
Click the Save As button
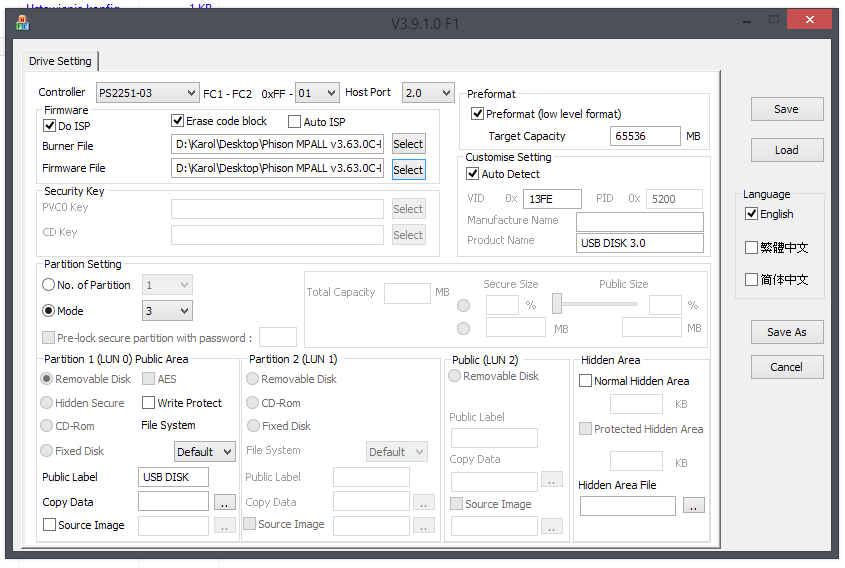point(787,332)
